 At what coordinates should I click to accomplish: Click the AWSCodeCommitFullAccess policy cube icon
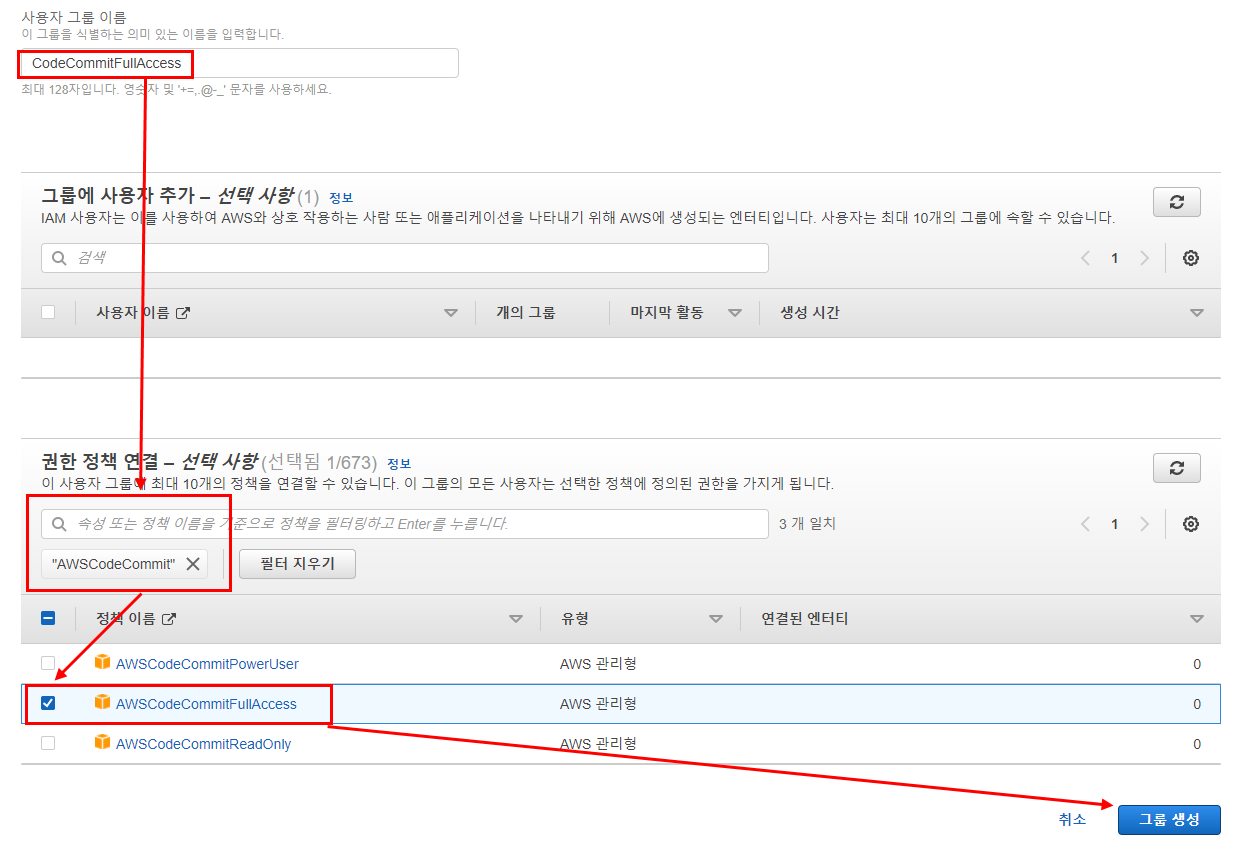(102, 702)
